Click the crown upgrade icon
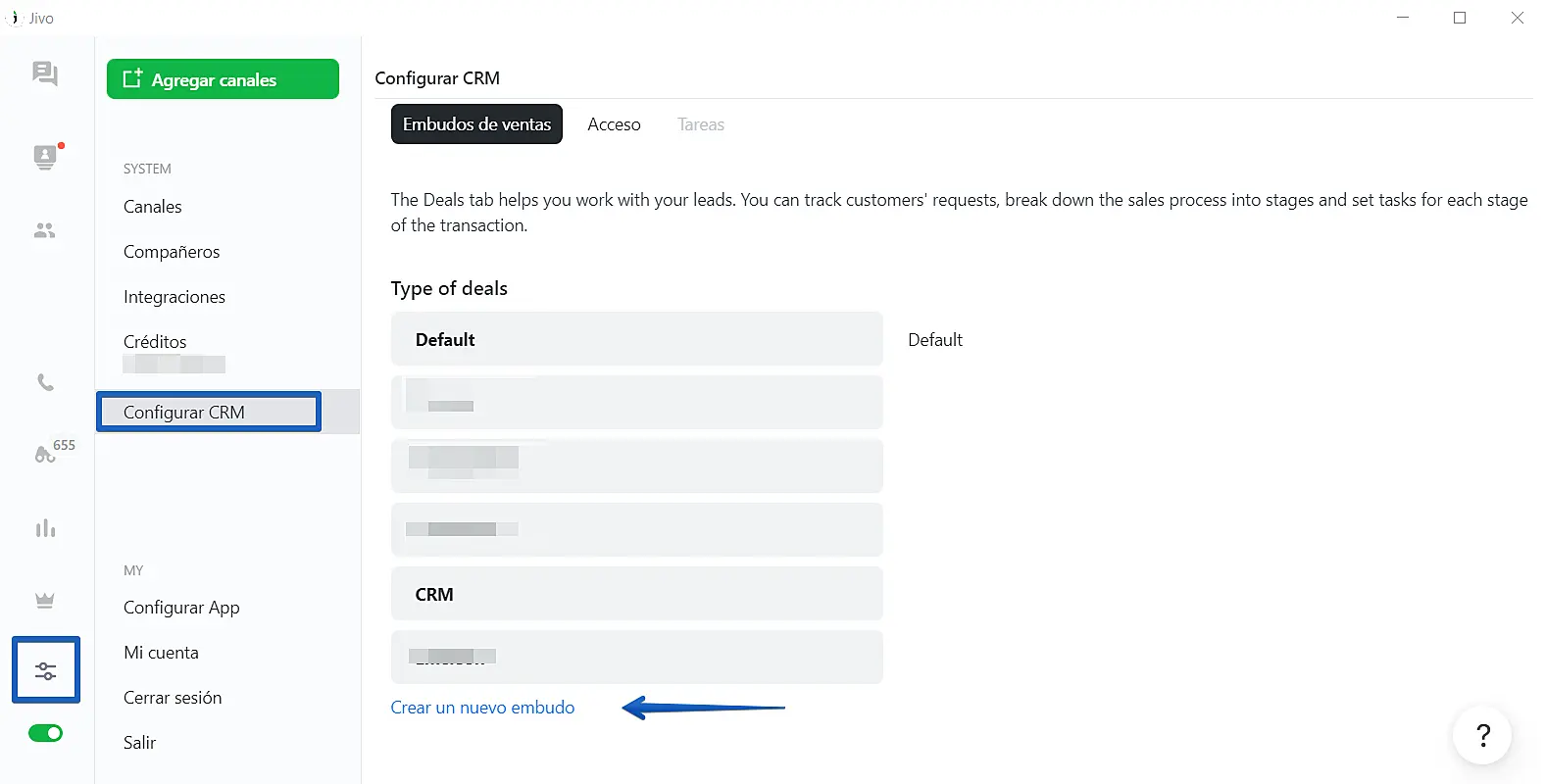The height and width of the screenshot is (784, 1545). 45,601
